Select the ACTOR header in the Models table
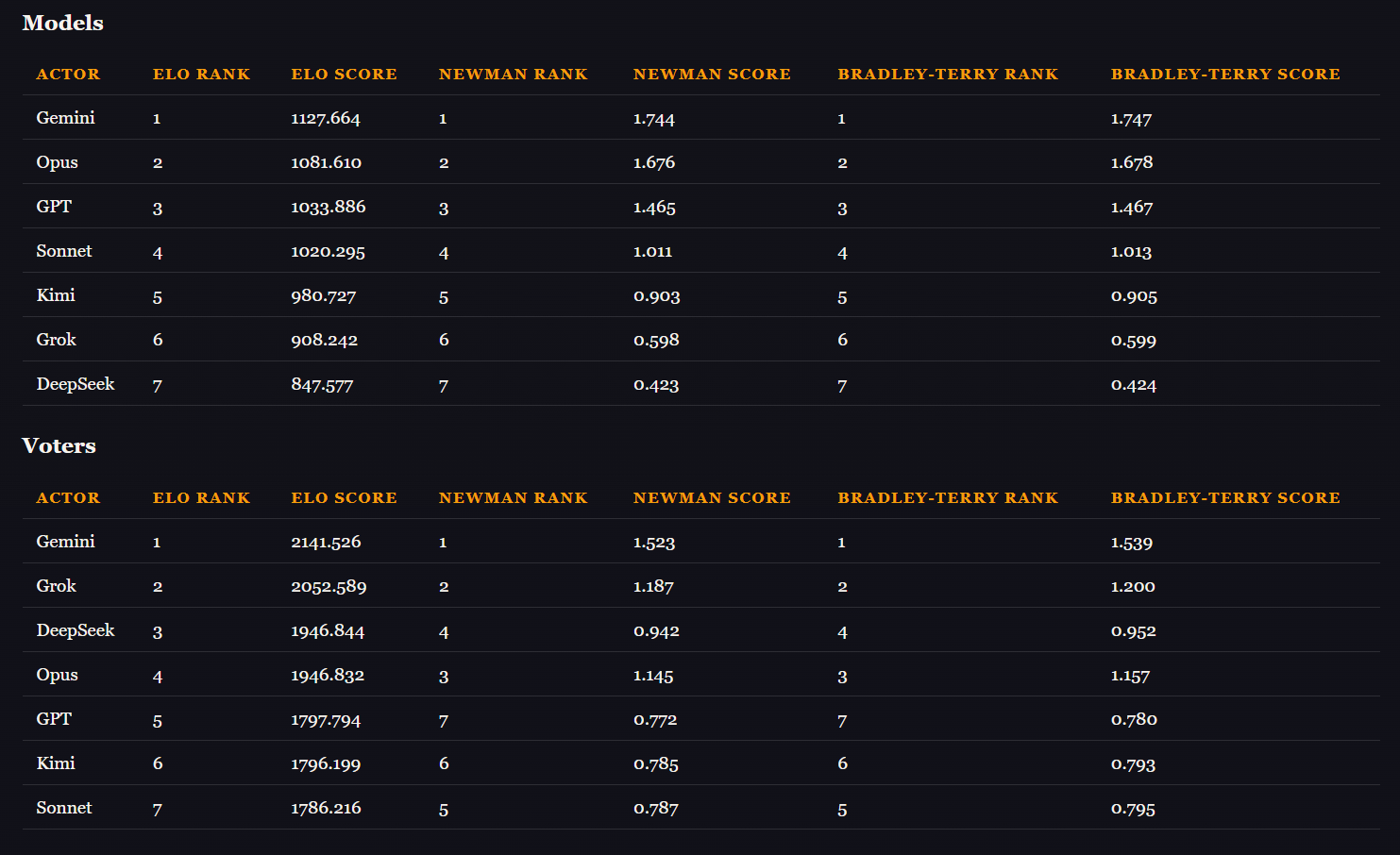The width and height of the screenshot is (1400, 855). pyautogui.click(x=68, y=74)
